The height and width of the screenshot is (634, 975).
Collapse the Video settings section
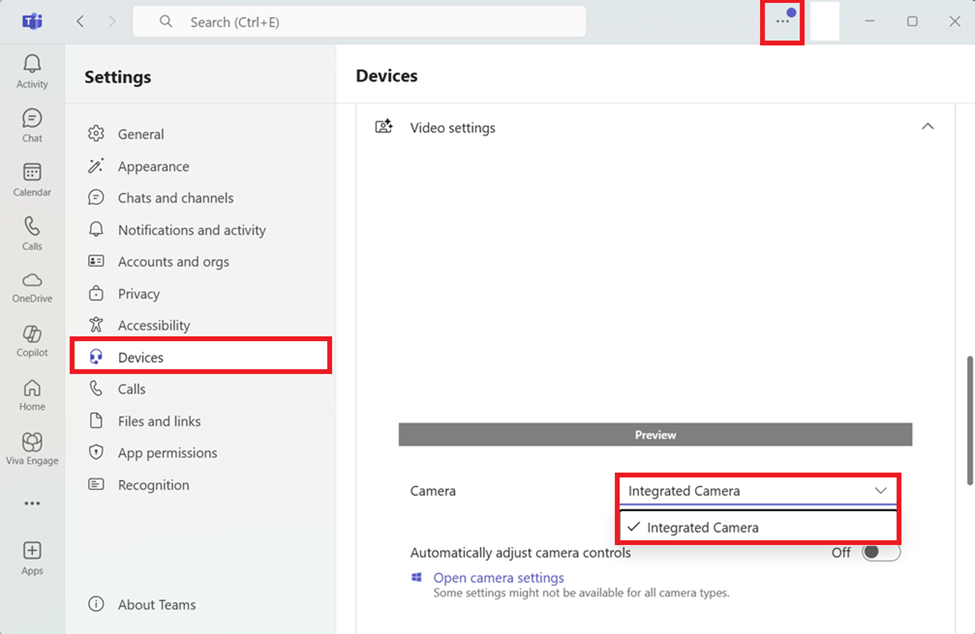pyautogui.click(x=927, y=127)
